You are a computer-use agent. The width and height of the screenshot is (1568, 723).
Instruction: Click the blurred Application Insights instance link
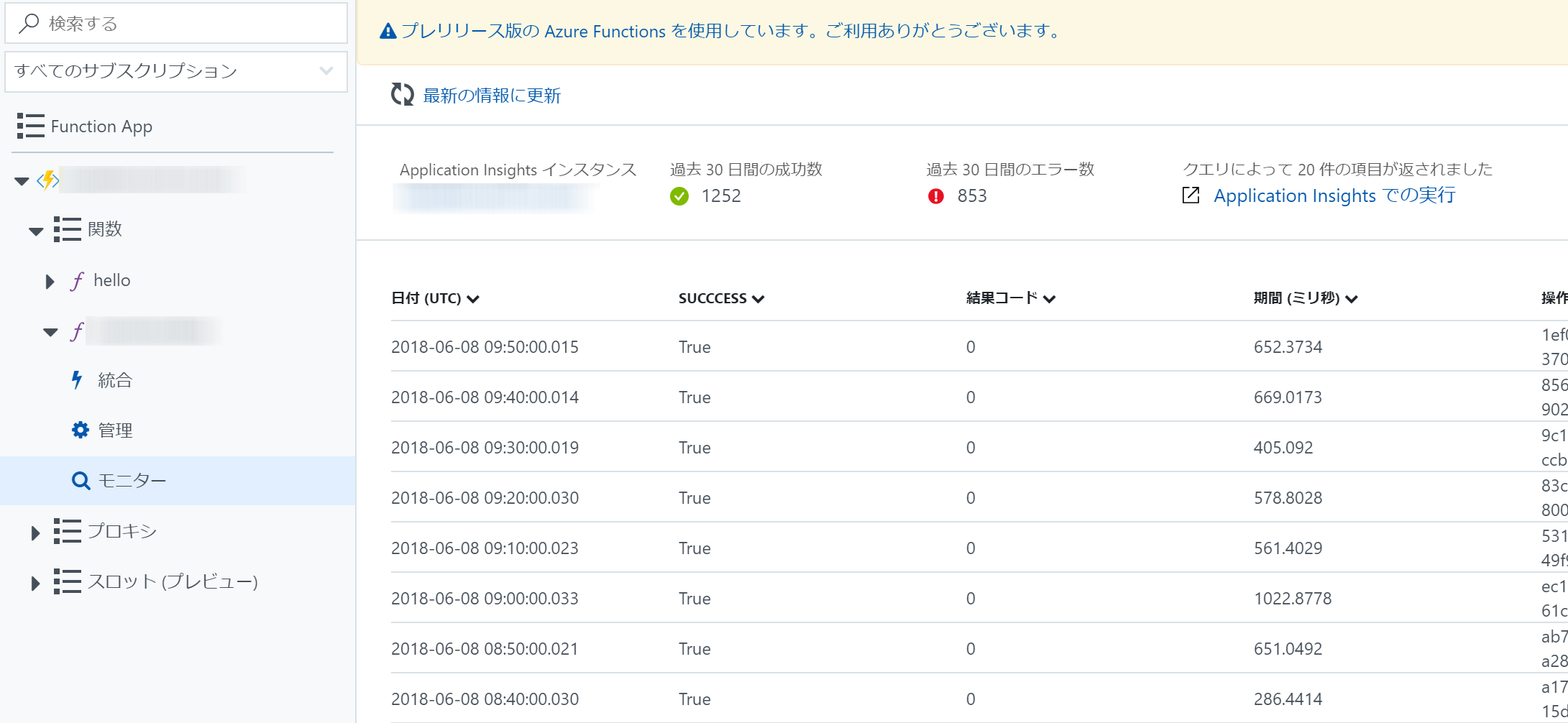pos(496,197)
